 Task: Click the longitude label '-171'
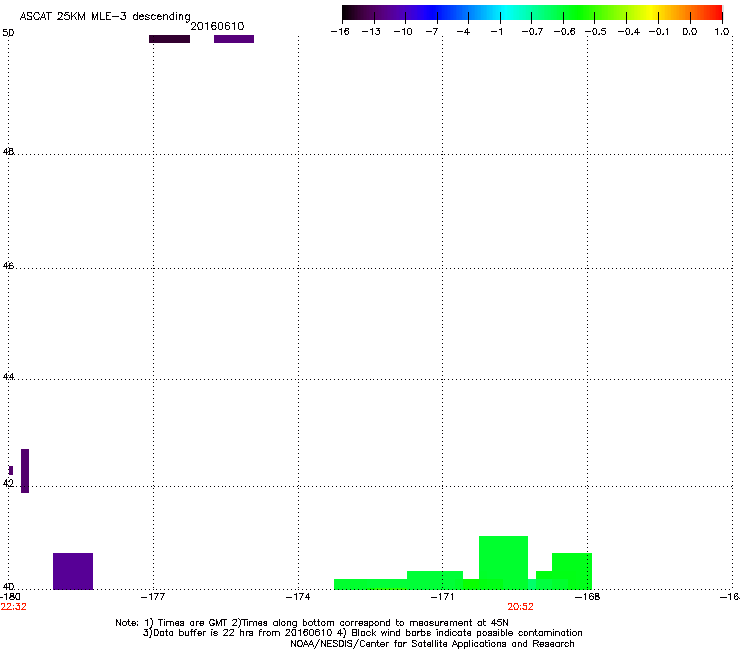[x=442, y=597]
